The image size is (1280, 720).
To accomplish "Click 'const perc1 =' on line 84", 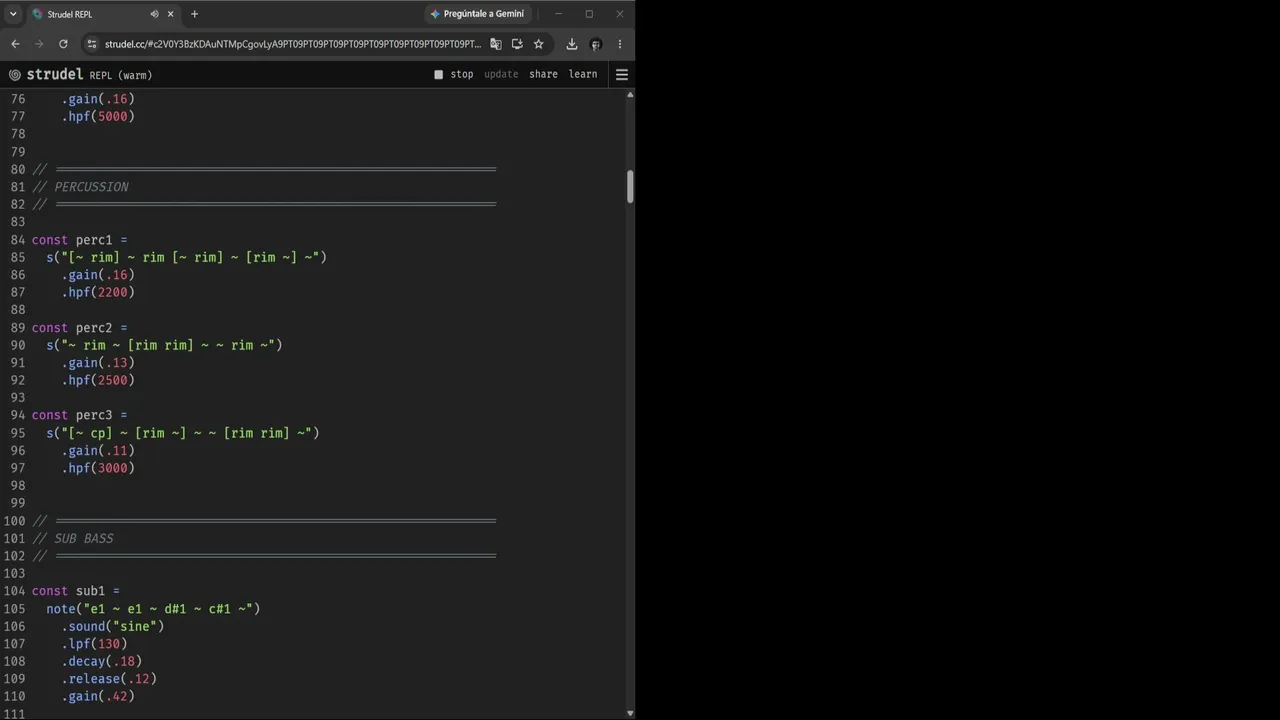I will pyautogui.click(x=79, y=240).
